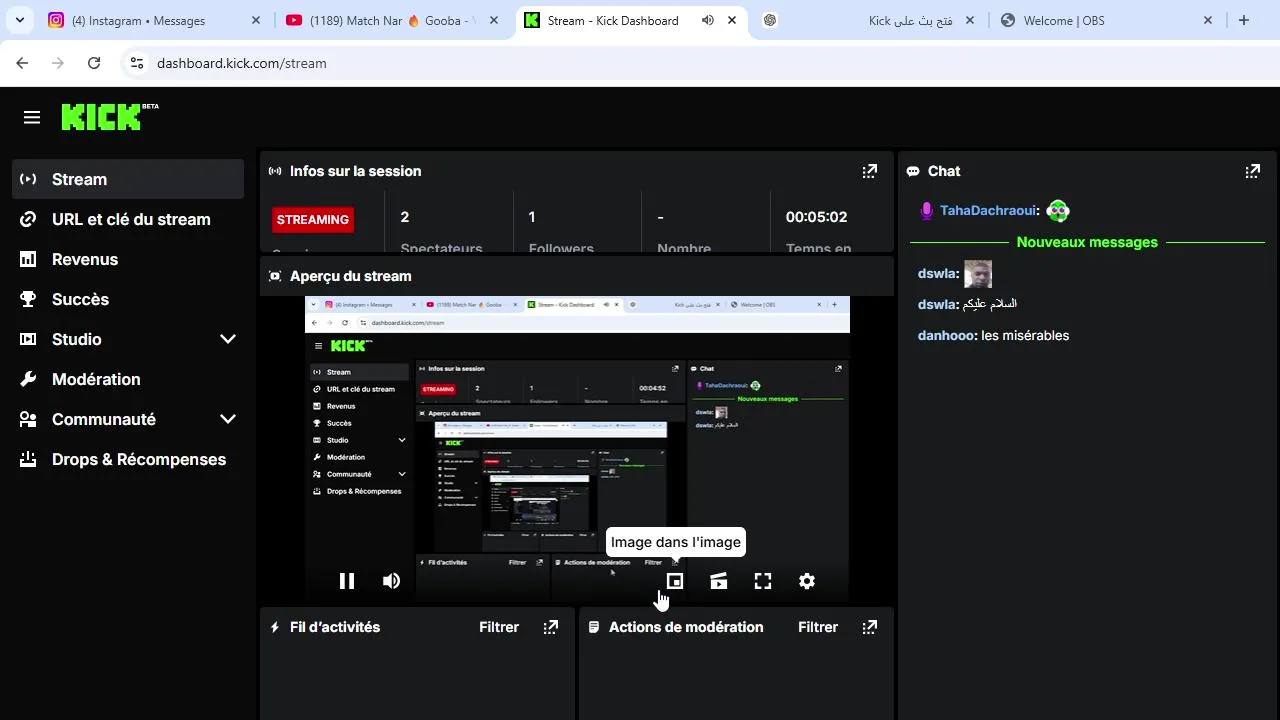Screen dimensions: 1280x720
Task: Close the Instagram Messages tab
Action: point(255,20)
